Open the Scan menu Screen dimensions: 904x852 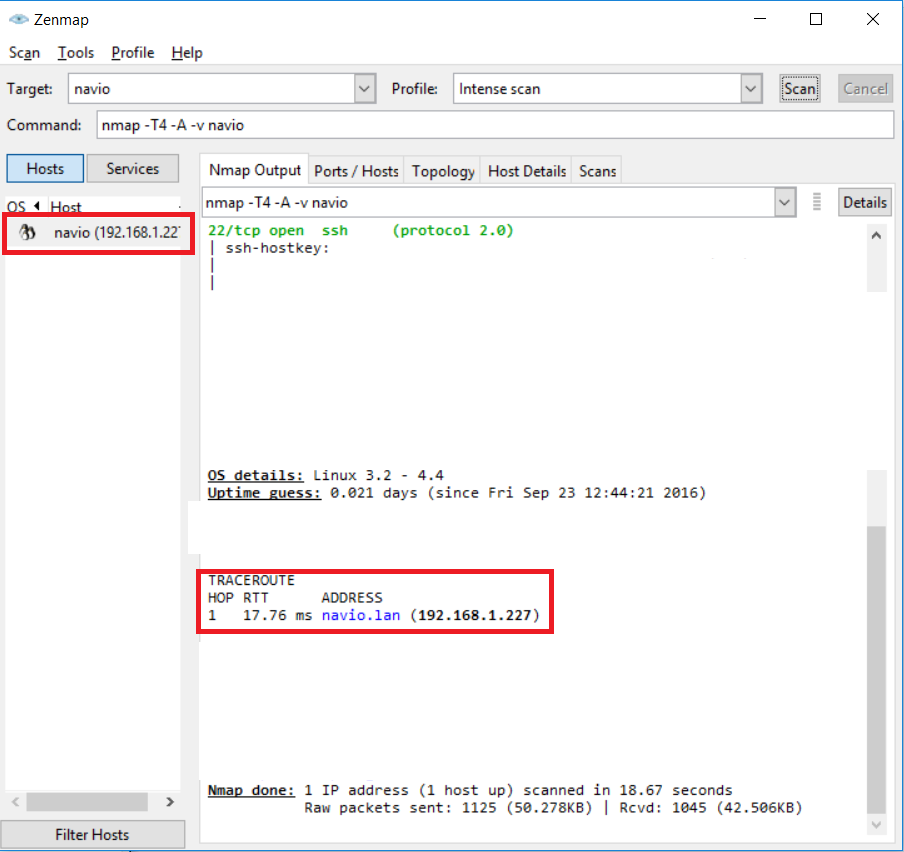point(24,52)
